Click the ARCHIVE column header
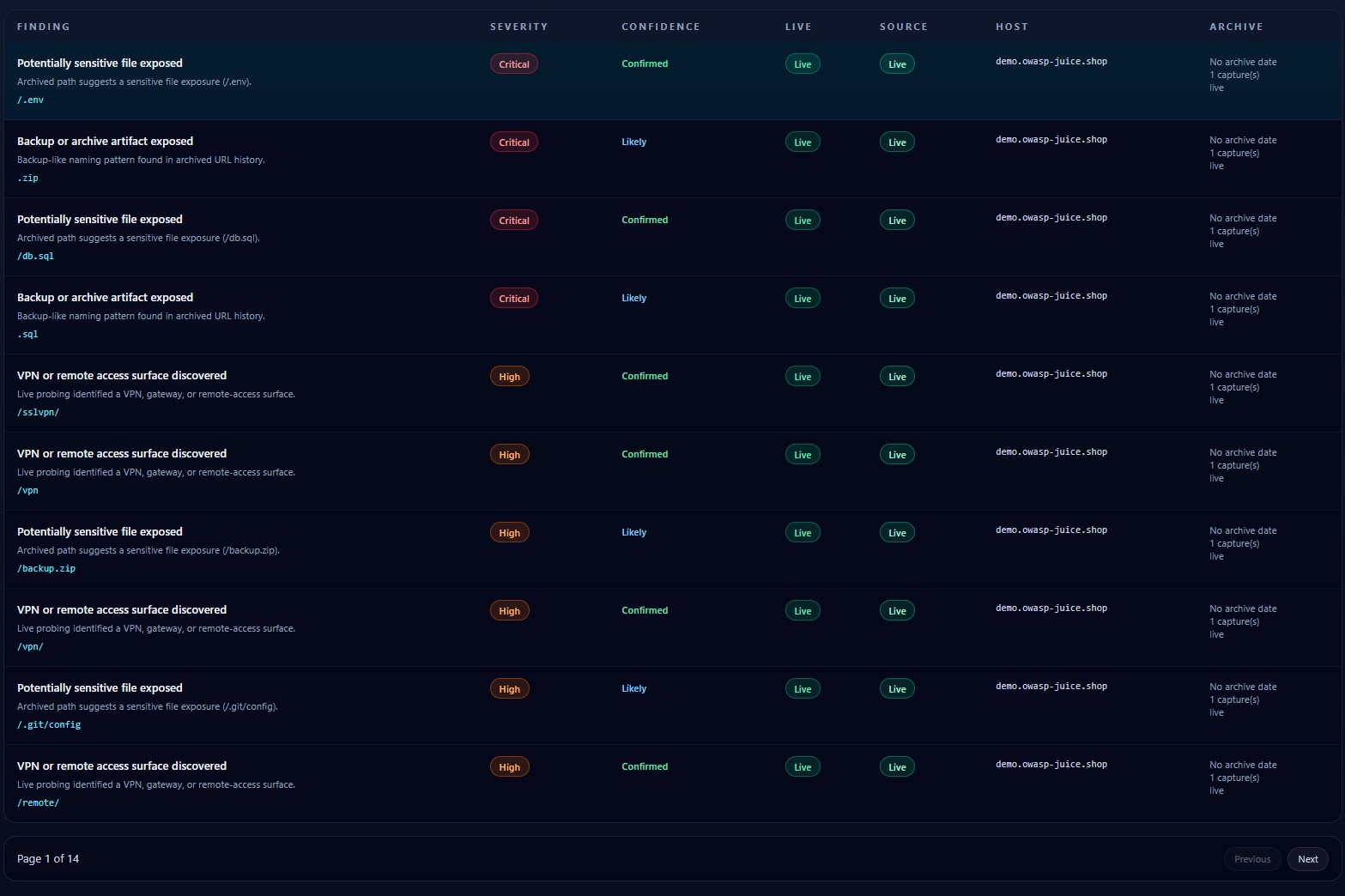This screenshot has height=896, width=1345. pos(1236,27)
